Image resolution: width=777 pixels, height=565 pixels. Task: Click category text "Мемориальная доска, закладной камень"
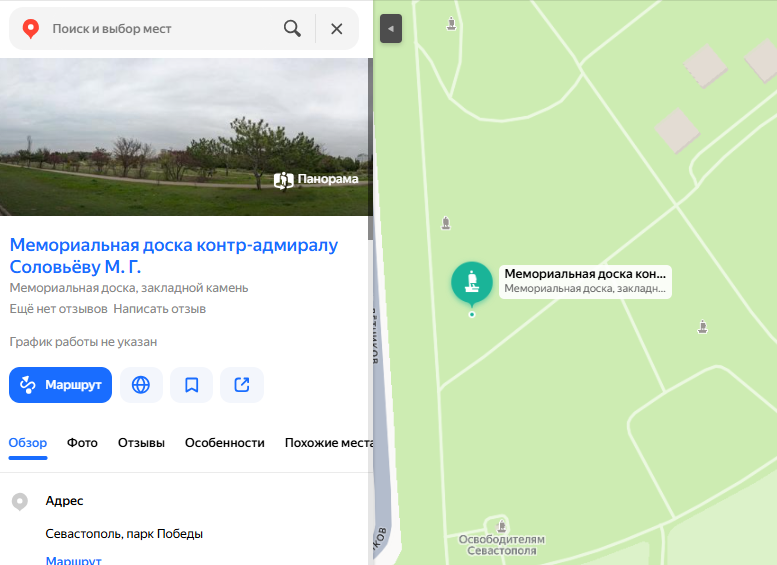coord(129,288)
